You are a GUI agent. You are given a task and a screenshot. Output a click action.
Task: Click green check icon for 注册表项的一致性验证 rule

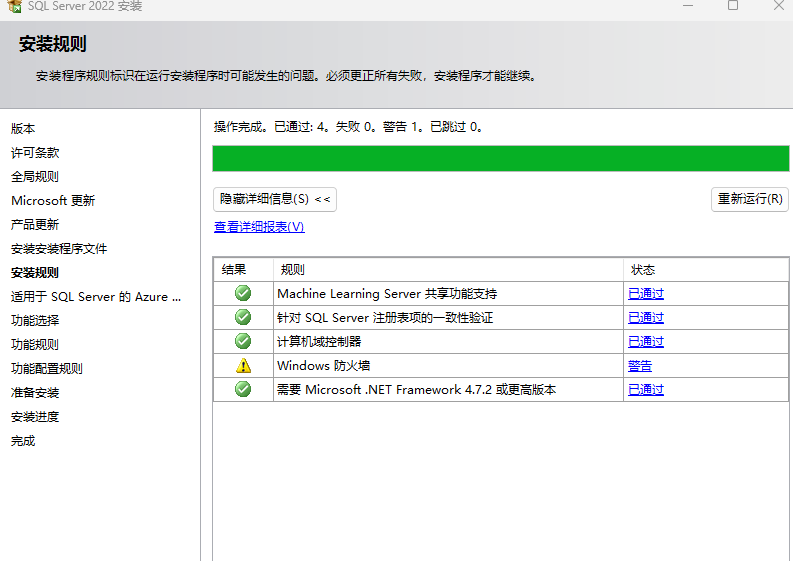point(243,317)
